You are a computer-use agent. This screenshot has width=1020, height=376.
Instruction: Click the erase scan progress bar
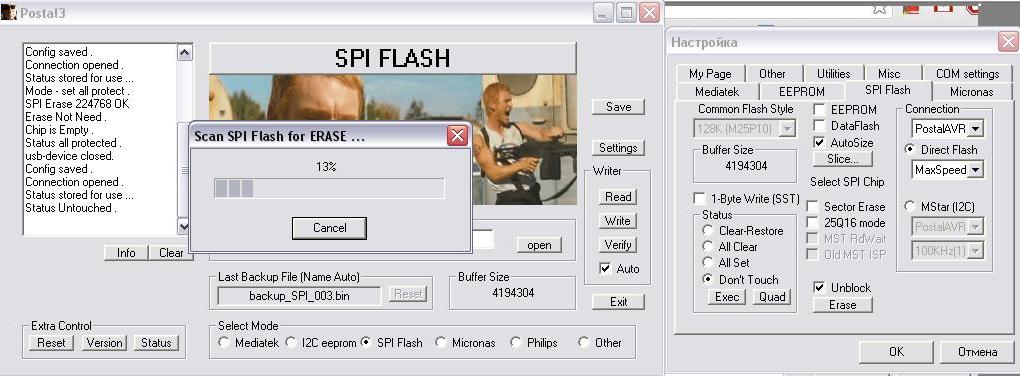click(x=329, y=189)
